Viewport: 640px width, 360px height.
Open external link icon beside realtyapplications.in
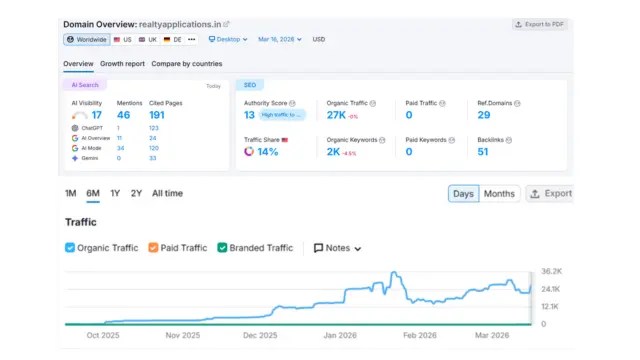tap(226, 24)
